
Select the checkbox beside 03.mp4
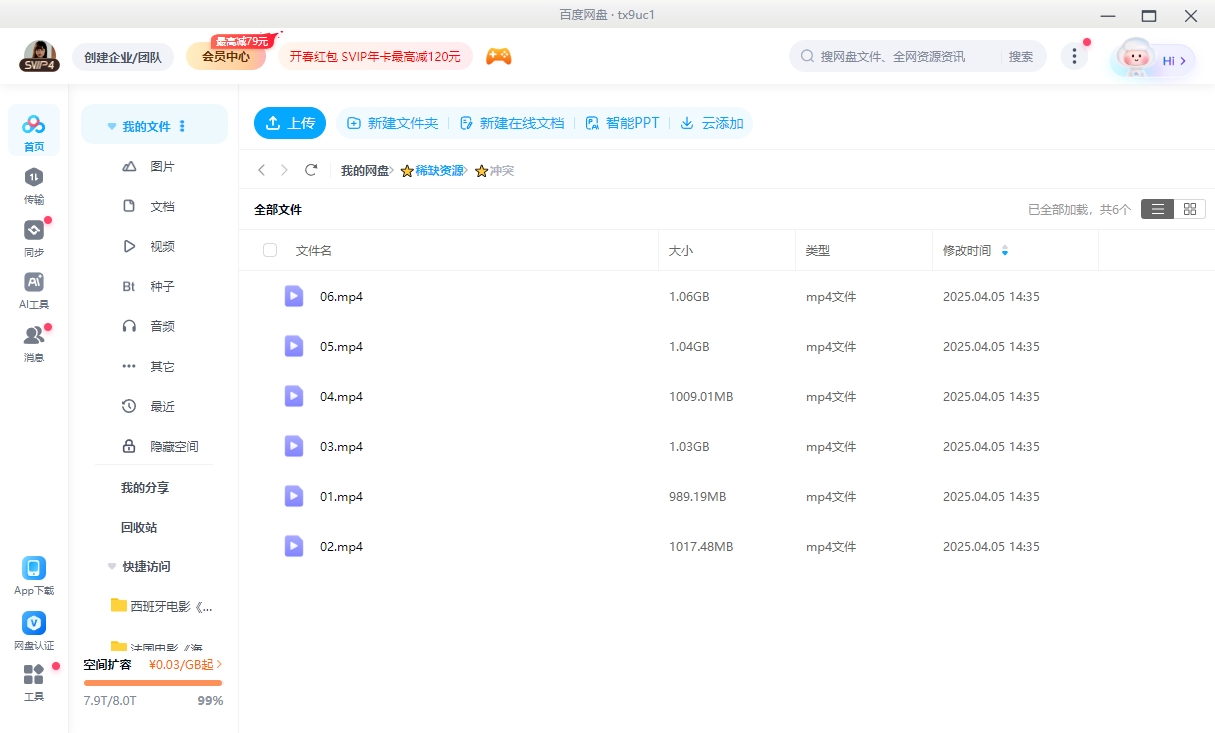pyautogui.click(x=270, y=446)
